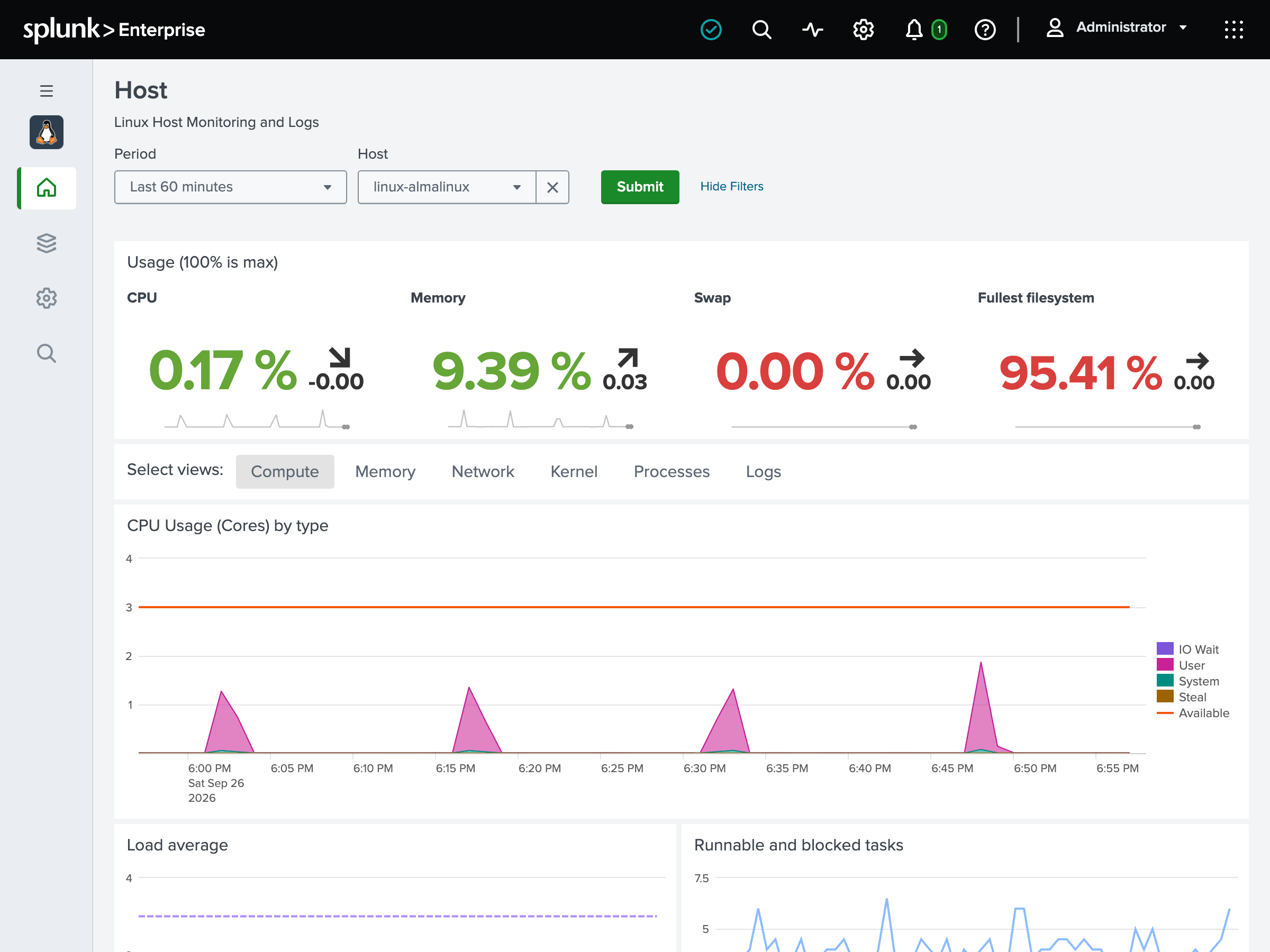Open search from the top bar
Viewport: 1270px width, 952px height.
(761, 29)
